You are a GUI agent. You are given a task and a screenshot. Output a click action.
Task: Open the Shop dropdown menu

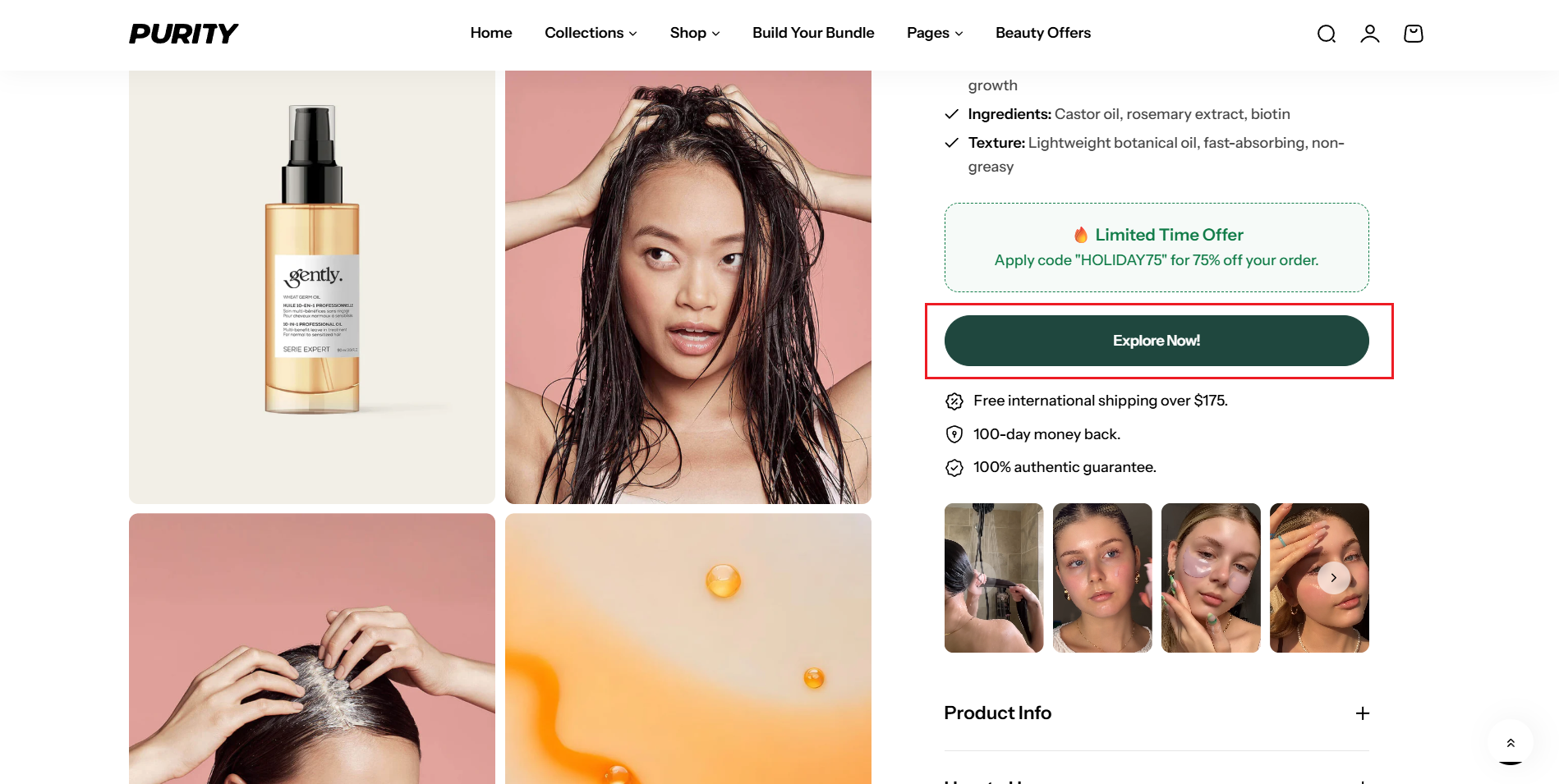coord(694,33)
